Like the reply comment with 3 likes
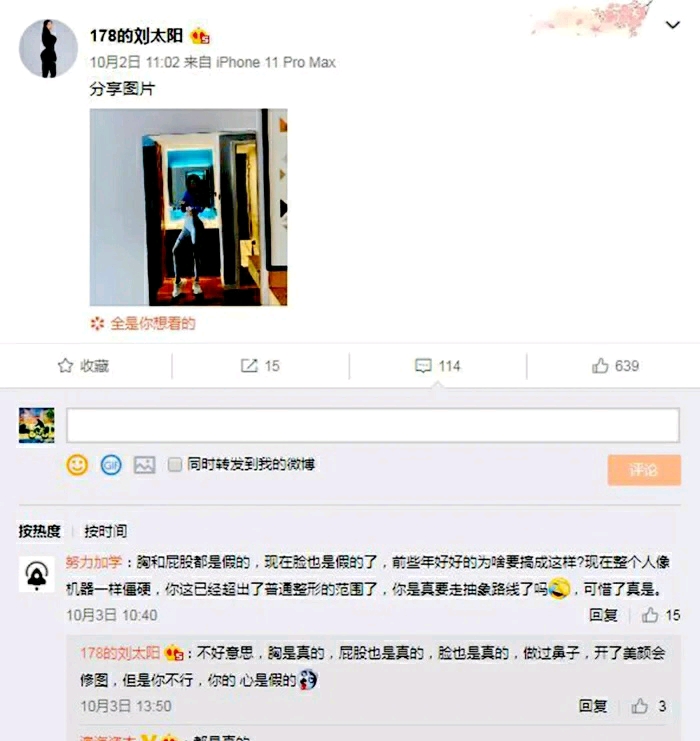 (640, 706)
